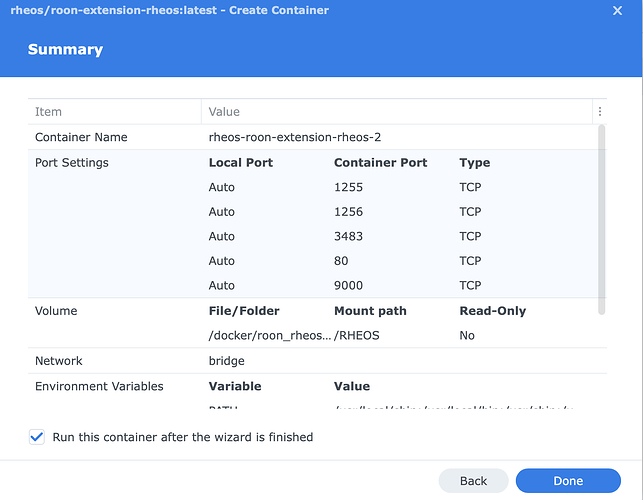The height and width of the screenshot is (500, 643).
Task: Toggle 'Run this container after the wizard is finished' checkbox
Action: coord(37,437)
